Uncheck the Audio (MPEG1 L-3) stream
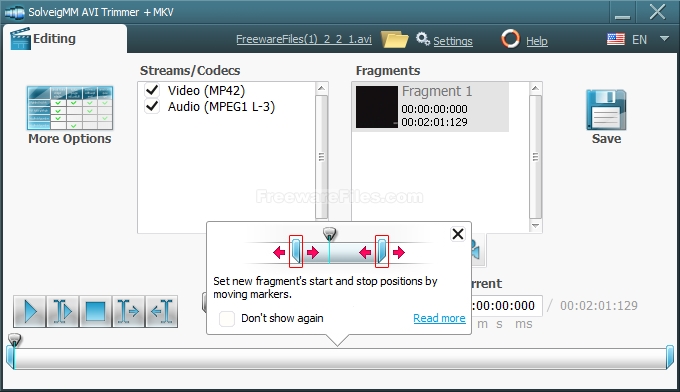680x392 pixels. click(x=152, y=106)
